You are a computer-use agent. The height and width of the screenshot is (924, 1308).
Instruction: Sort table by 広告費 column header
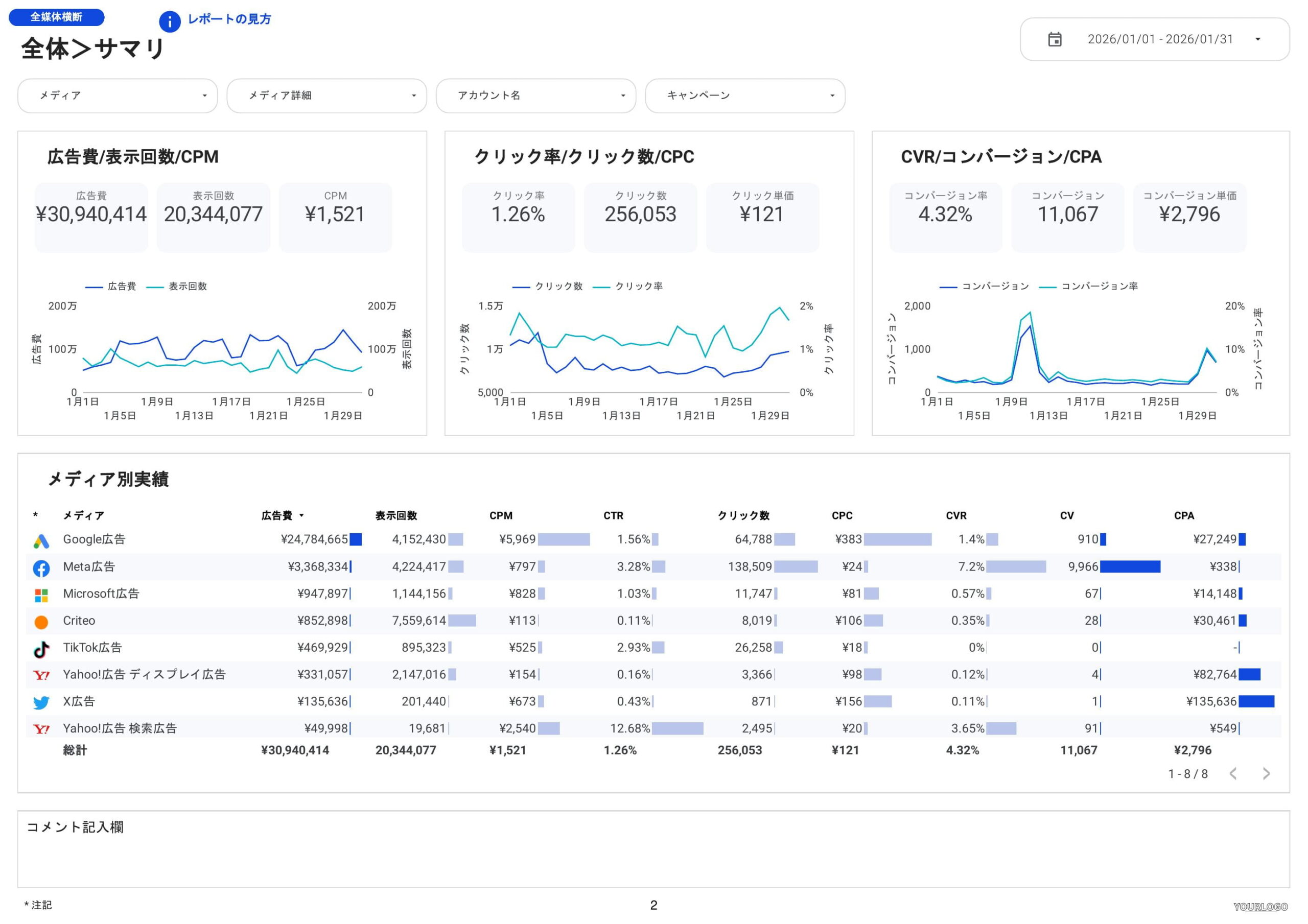[x=277, y=515]
